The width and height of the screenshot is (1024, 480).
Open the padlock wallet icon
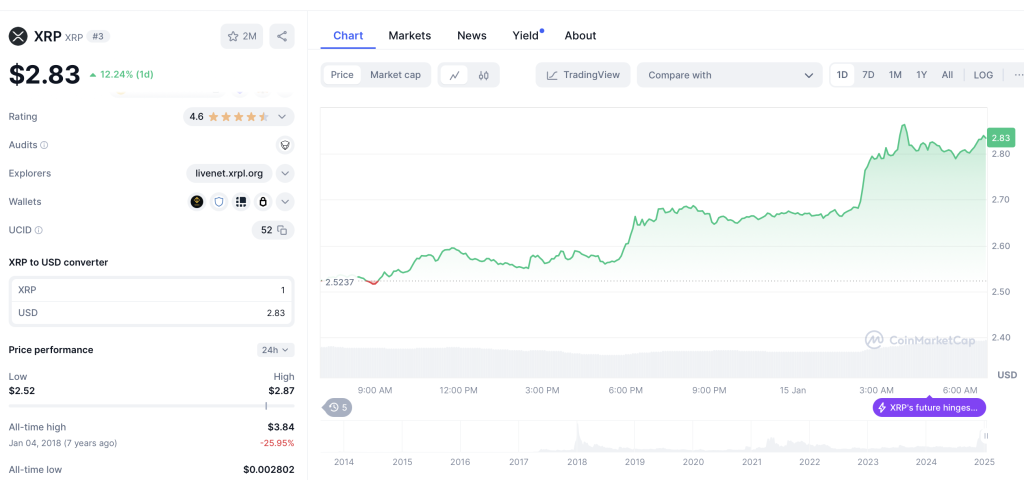point(263,202)
